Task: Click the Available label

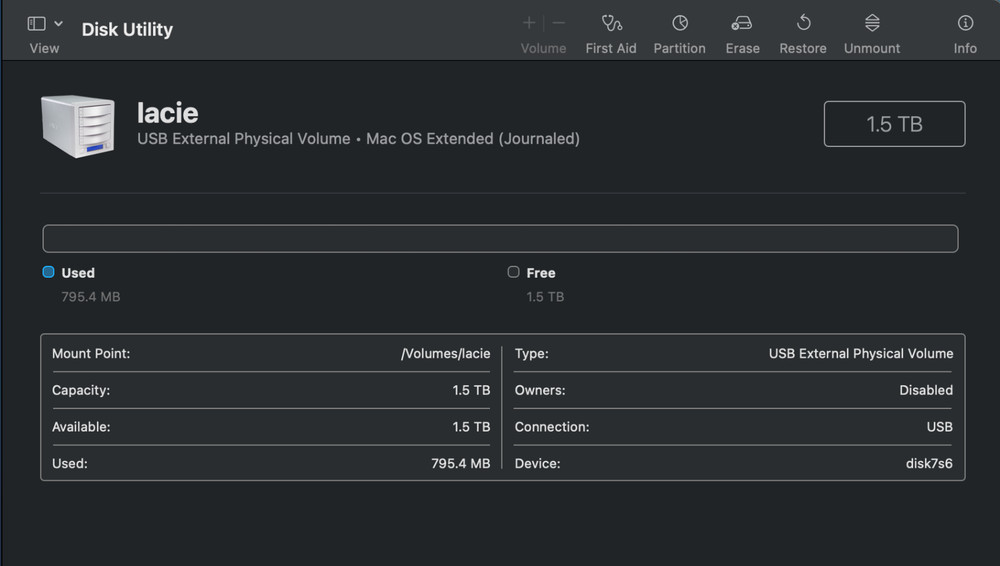Action: [x=81, y=427]
